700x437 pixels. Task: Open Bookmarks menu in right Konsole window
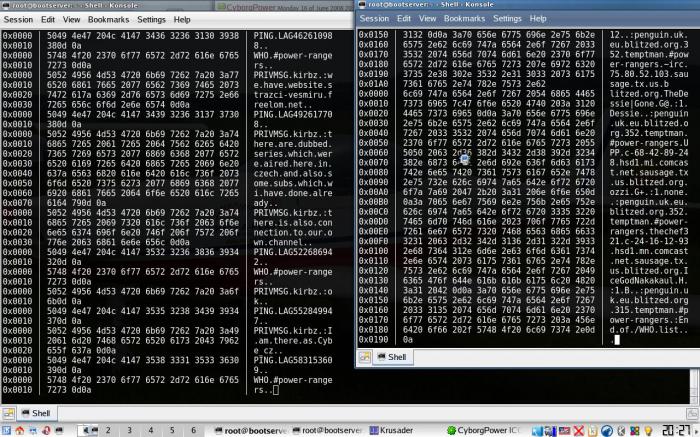point(464,18)
